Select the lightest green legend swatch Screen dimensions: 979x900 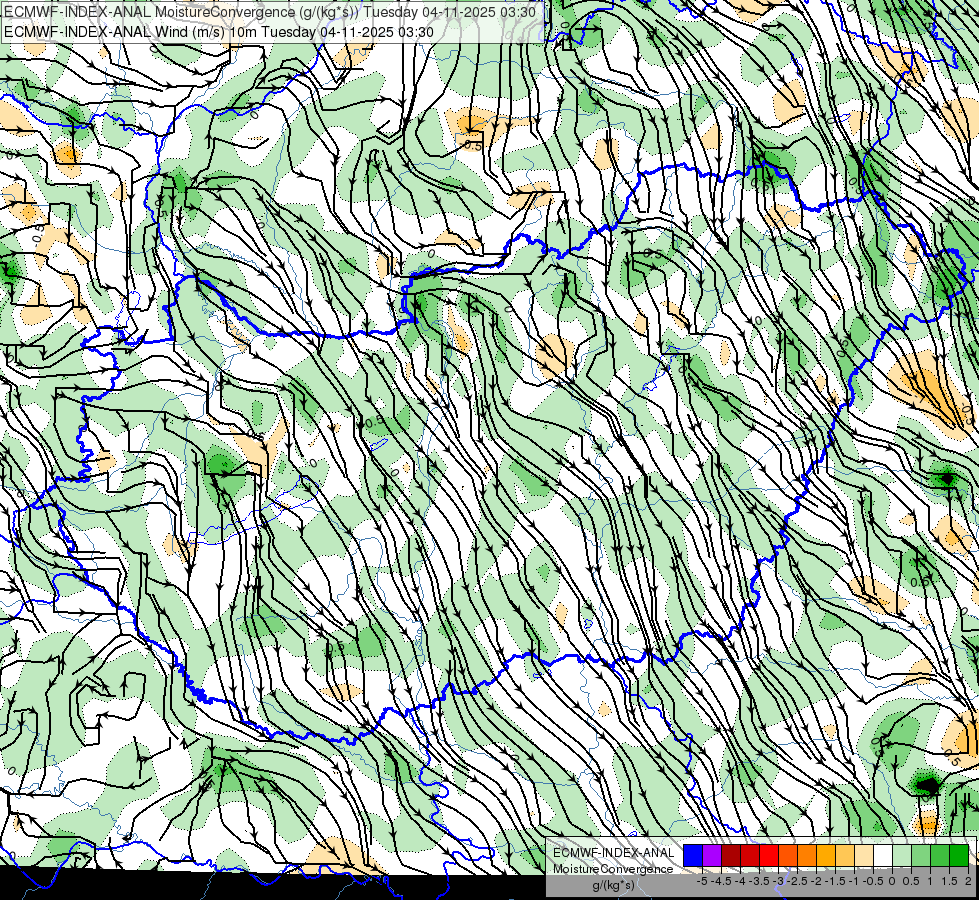coord(902,856)
